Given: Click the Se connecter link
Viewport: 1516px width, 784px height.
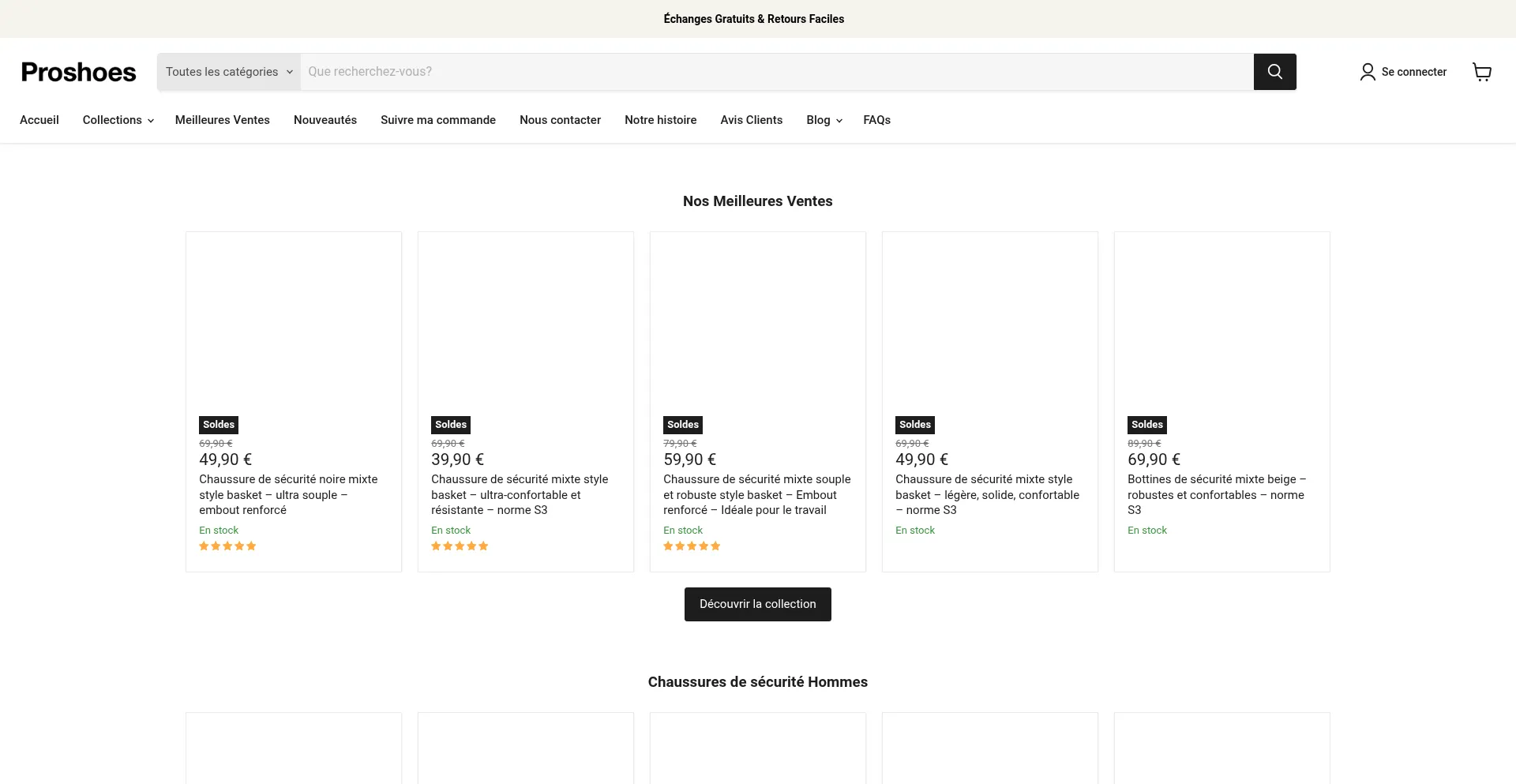Looking at the screenshot, I should [1413, 72].
